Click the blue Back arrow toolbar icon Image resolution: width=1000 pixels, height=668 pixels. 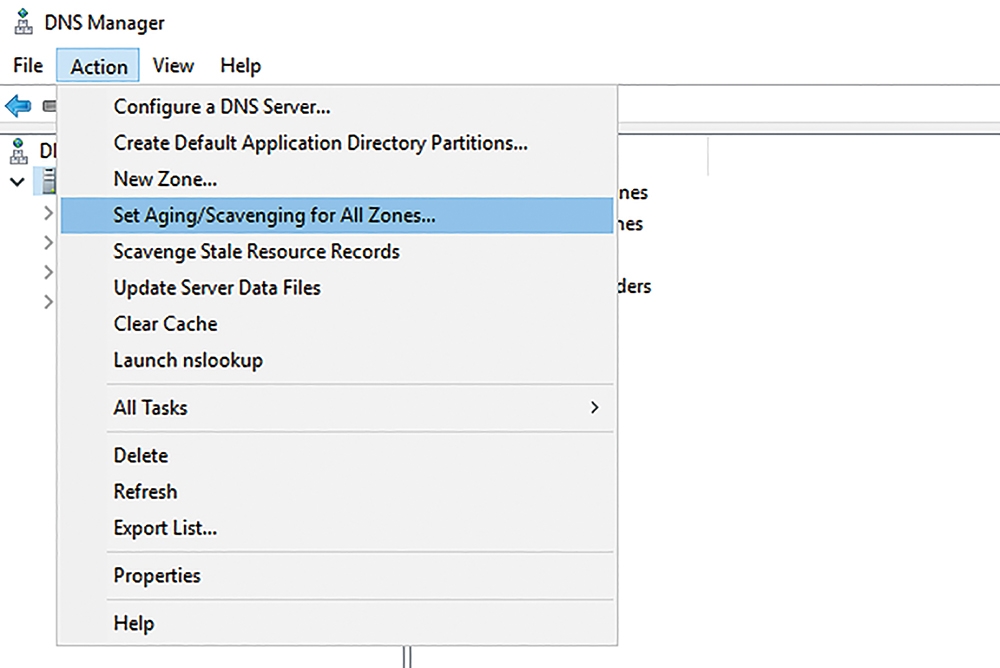pyautogui.click(x=18, y=106)
